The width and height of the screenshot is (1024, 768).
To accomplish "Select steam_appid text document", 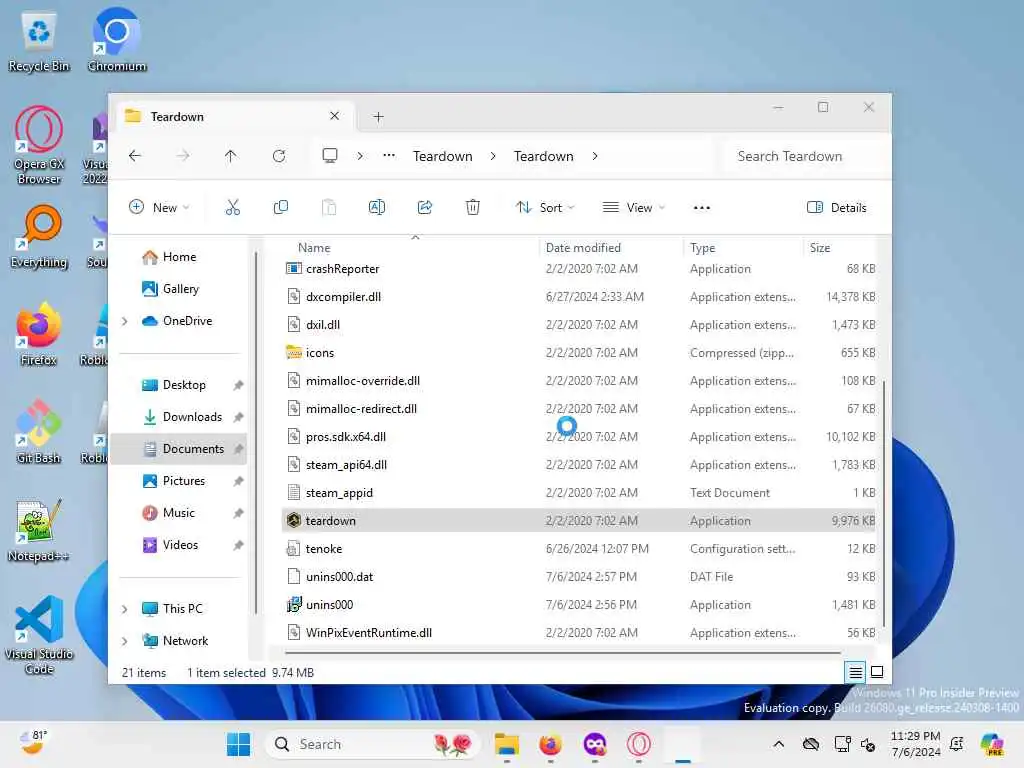I will (580, 493).
